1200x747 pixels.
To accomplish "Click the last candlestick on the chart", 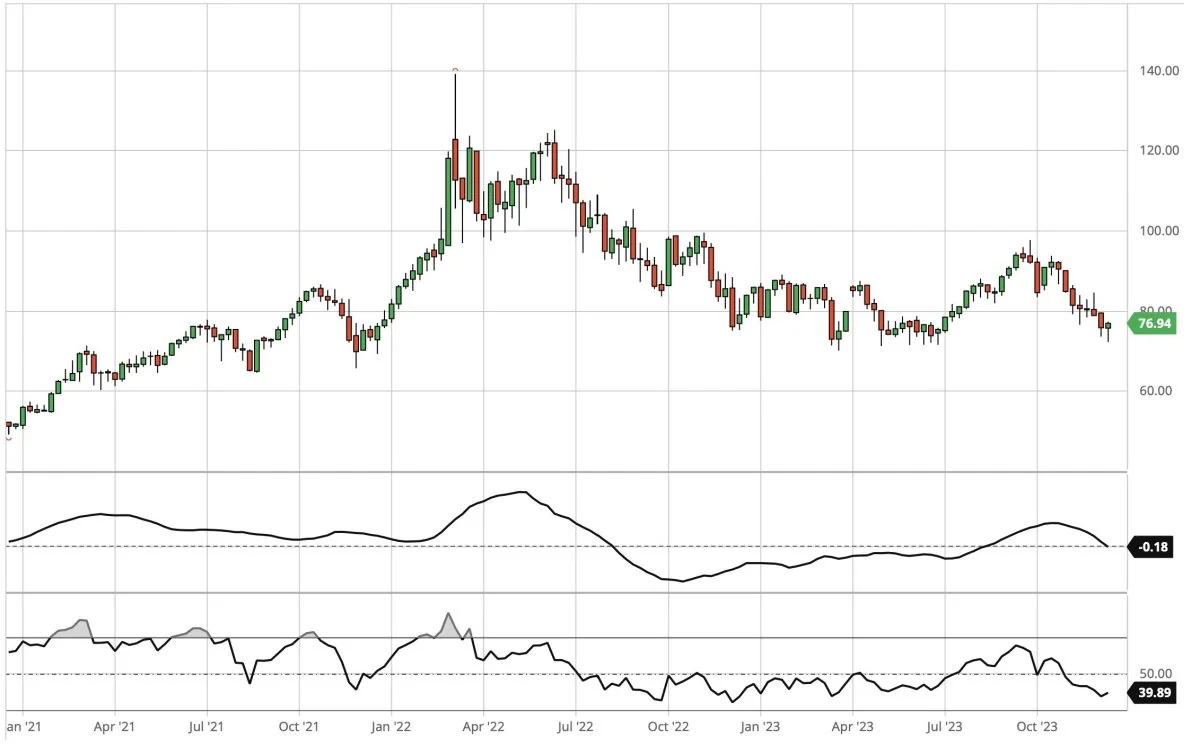I will (1108, 326).
